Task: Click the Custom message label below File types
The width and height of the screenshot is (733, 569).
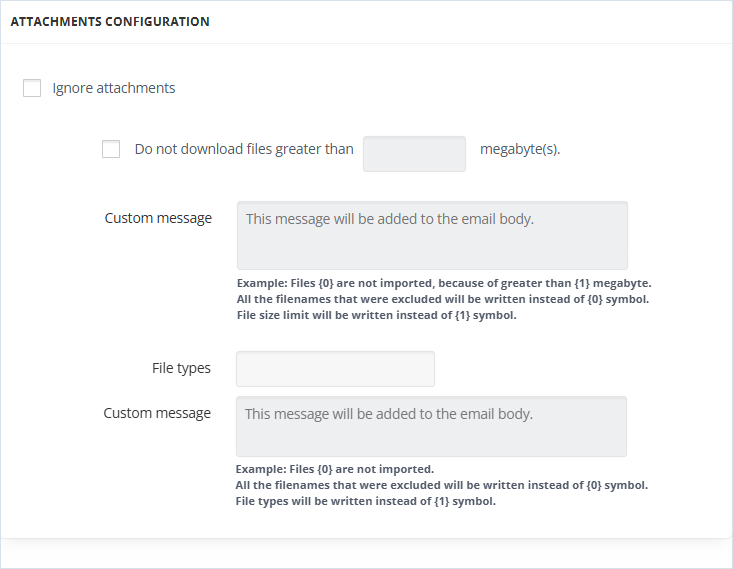Action: tap(157, 413)
